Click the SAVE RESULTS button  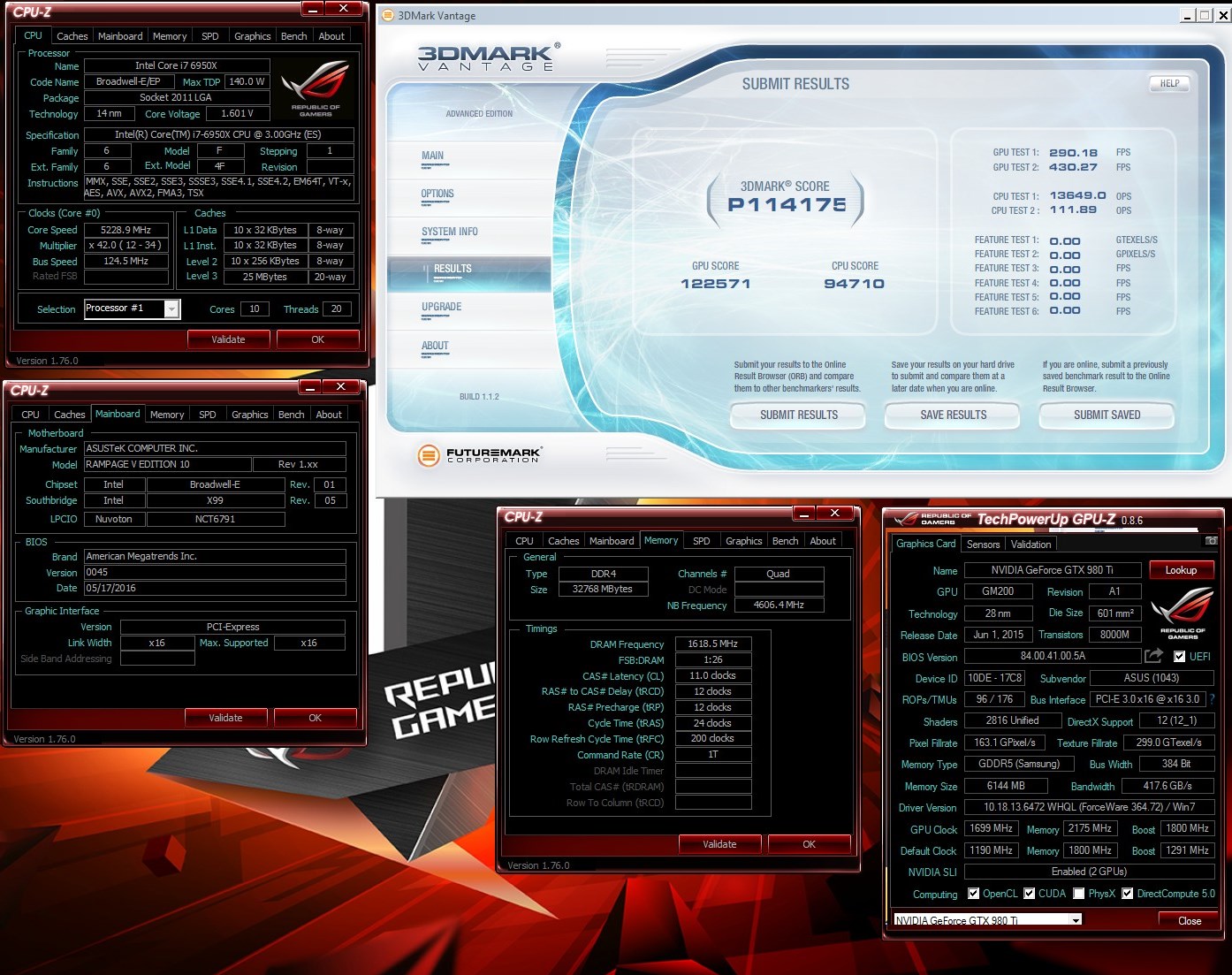[x=953, y=415]
